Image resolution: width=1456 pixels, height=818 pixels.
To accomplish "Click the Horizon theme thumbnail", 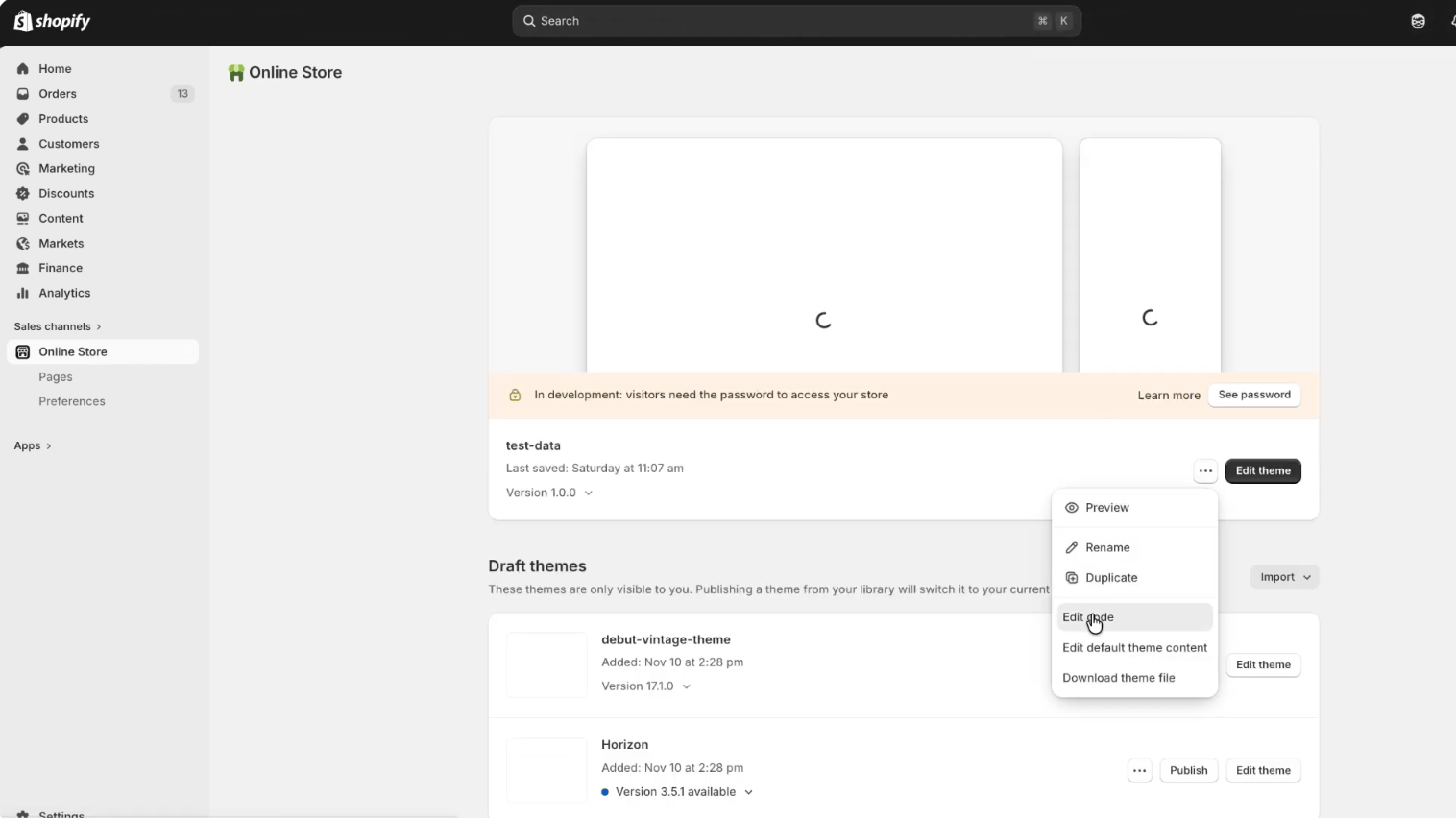I will pos(546,770).
